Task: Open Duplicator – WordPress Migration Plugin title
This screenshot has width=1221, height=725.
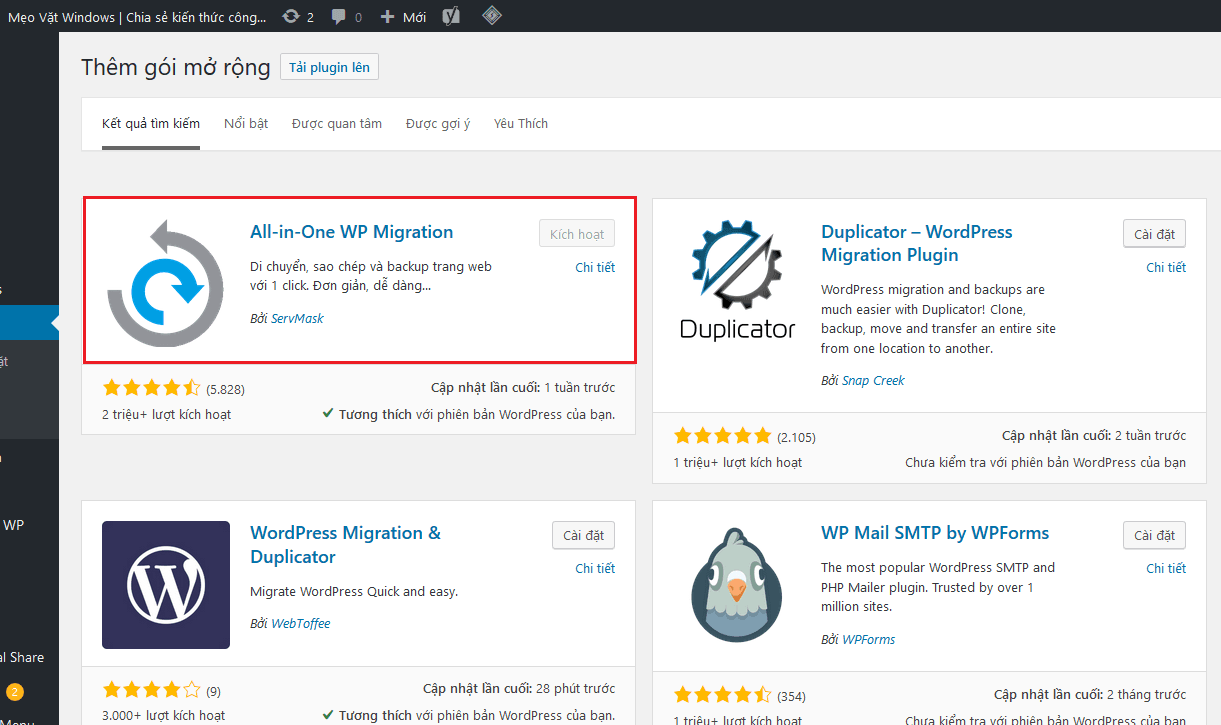Action: click(917, 243)
